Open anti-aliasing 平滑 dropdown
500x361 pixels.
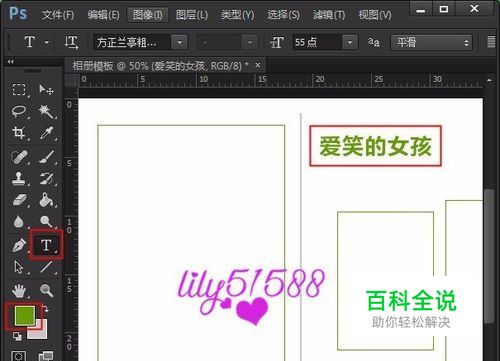431,43
